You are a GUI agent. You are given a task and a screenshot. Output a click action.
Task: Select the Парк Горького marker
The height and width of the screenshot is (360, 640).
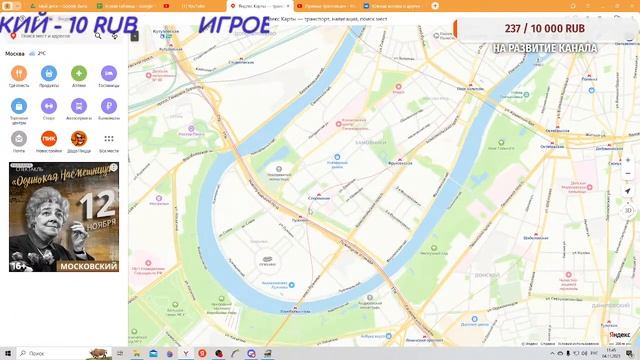click(x=501, y=142)
